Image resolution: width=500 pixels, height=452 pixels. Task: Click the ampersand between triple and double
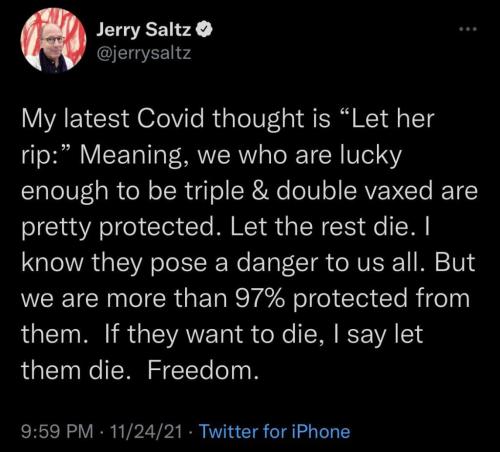[x=260, y=191]
